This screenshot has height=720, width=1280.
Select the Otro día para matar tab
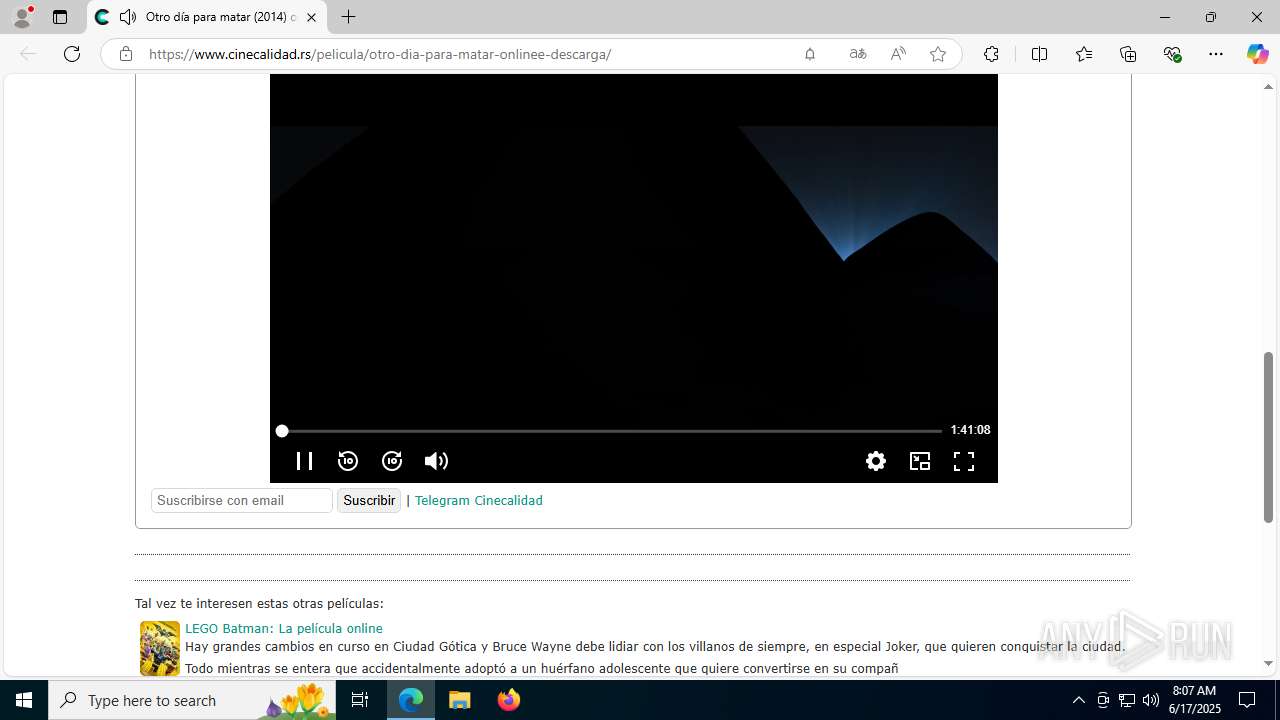tap(207, 17)
